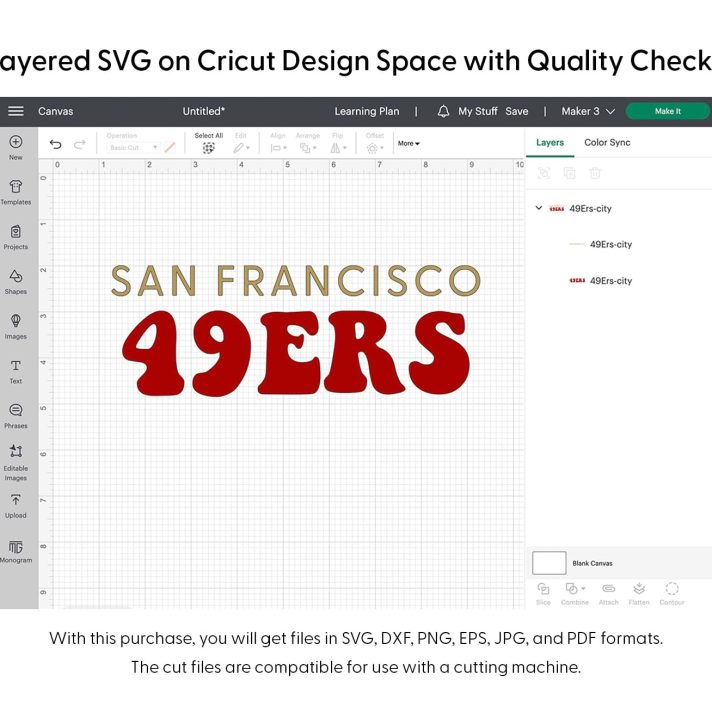712x712 pixels.
Task: Click the delete trash icon in Layers
Action: click(x=595, y=173)
